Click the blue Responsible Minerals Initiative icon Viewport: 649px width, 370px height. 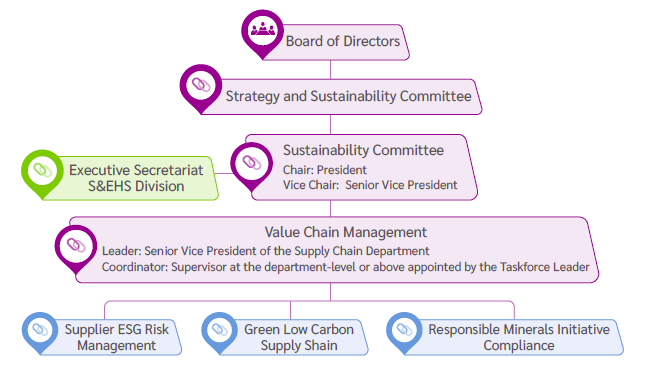click(404, 331)
